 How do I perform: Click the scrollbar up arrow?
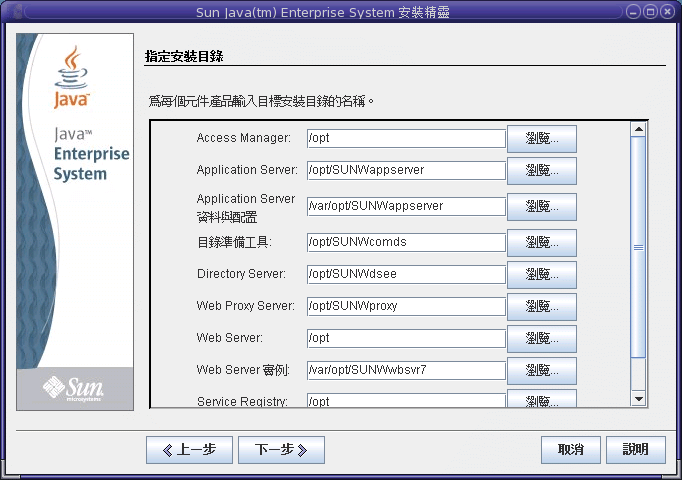[638, 129]
